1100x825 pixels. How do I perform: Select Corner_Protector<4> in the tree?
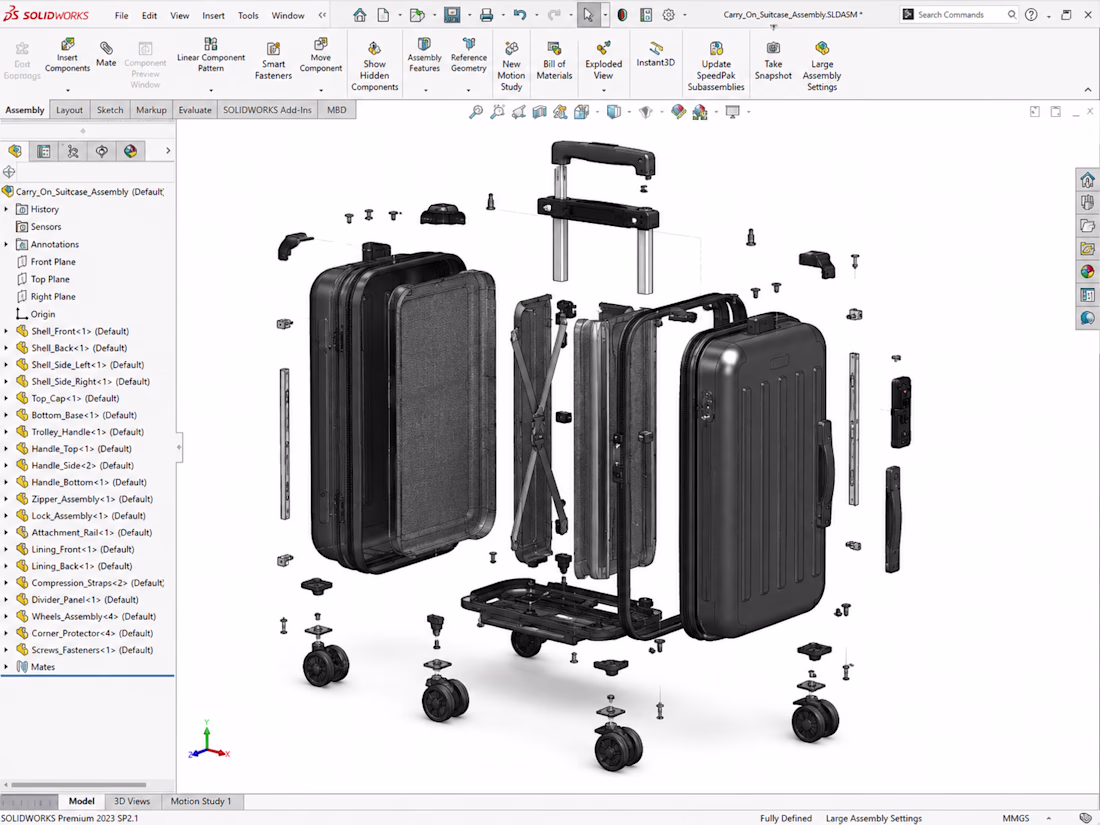click(91, 633)
